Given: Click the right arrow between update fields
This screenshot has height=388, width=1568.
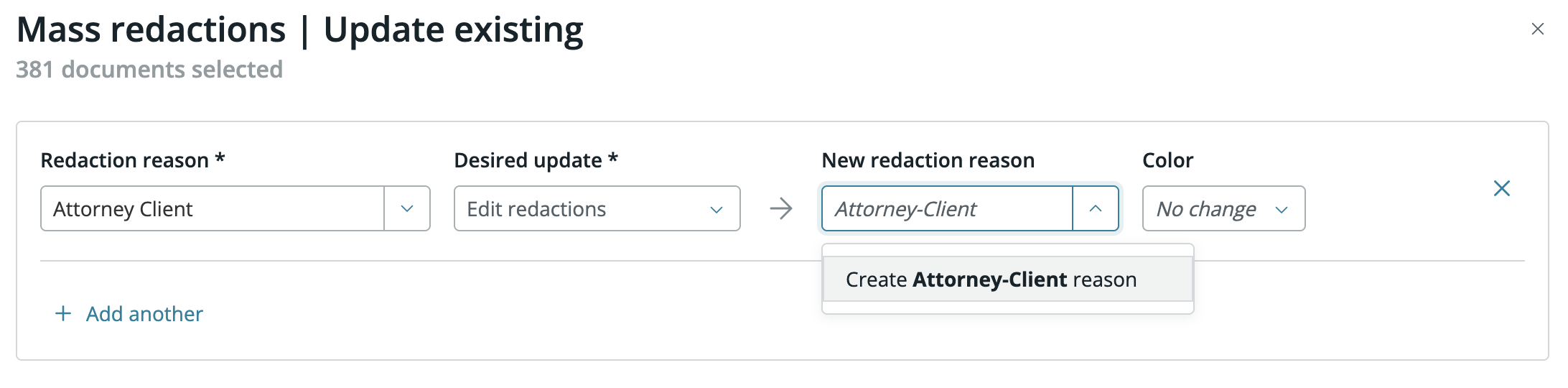Looking at the screenshot, I should (781, 208).
